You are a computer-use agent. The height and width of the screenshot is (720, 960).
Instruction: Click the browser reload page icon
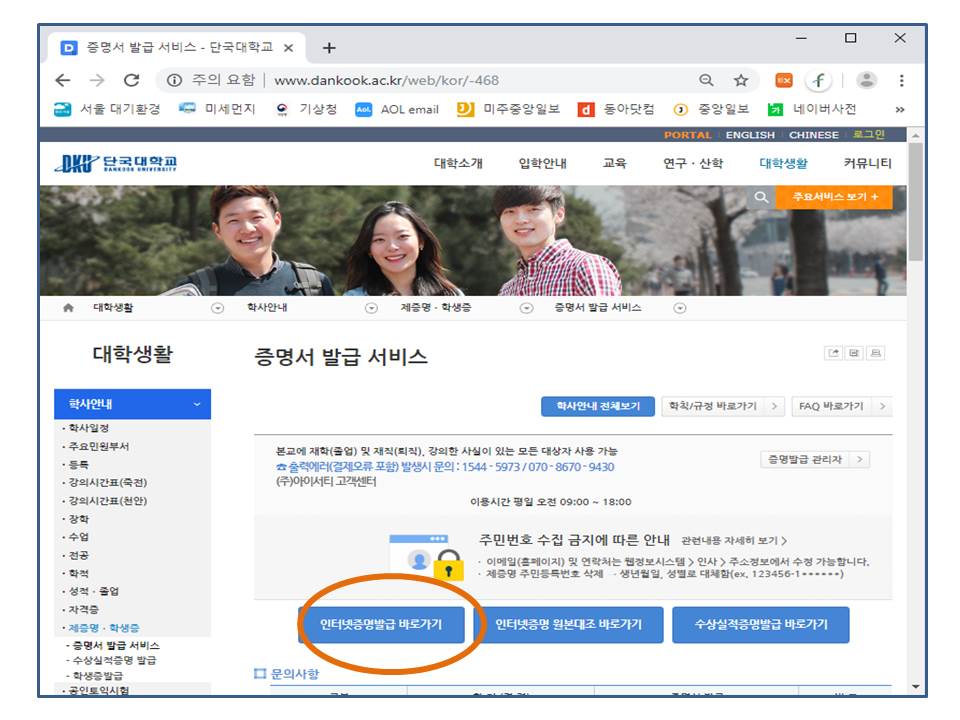(131, 81)
